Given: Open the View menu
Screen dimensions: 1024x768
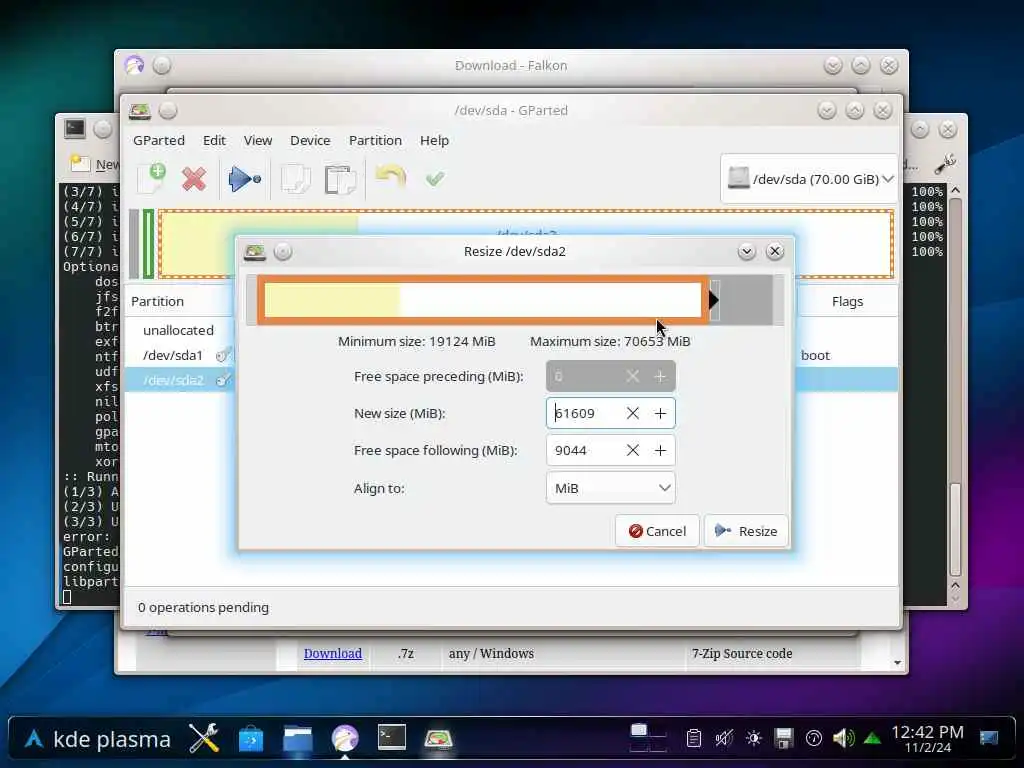Looking at the screenshot, I should point(258,140).
